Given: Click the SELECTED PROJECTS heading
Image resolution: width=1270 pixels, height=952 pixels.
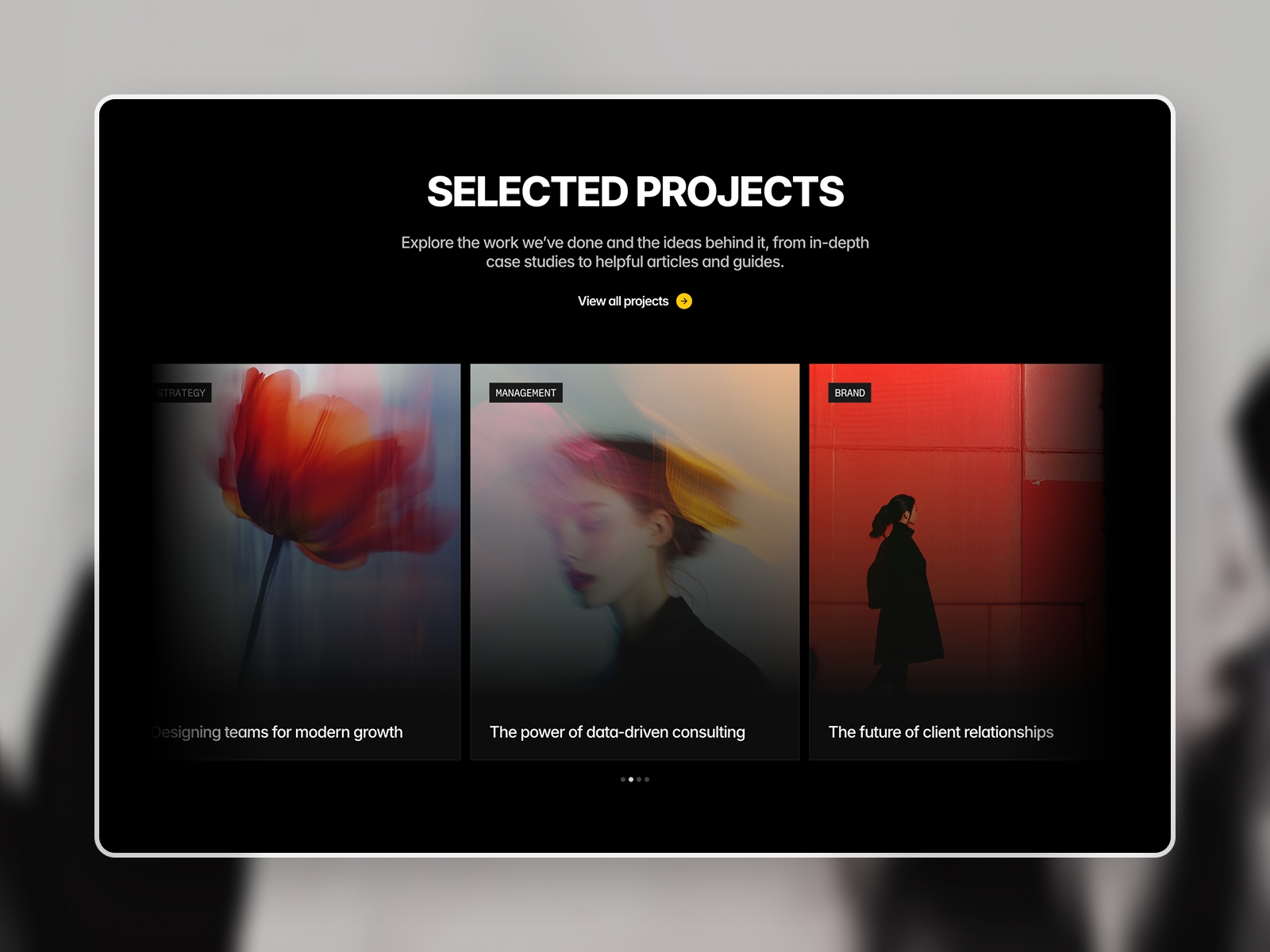Looking at the screenshot, I should (x=635, y=192).
